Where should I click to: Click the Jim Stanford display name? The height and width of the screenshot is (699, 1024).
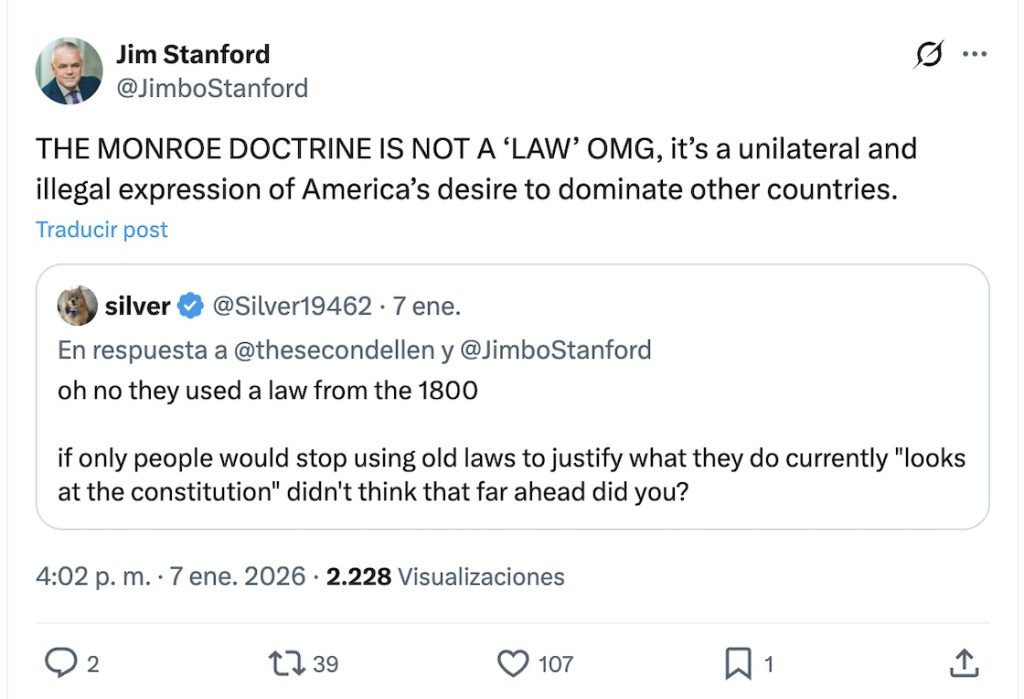(x=193, y=54)
